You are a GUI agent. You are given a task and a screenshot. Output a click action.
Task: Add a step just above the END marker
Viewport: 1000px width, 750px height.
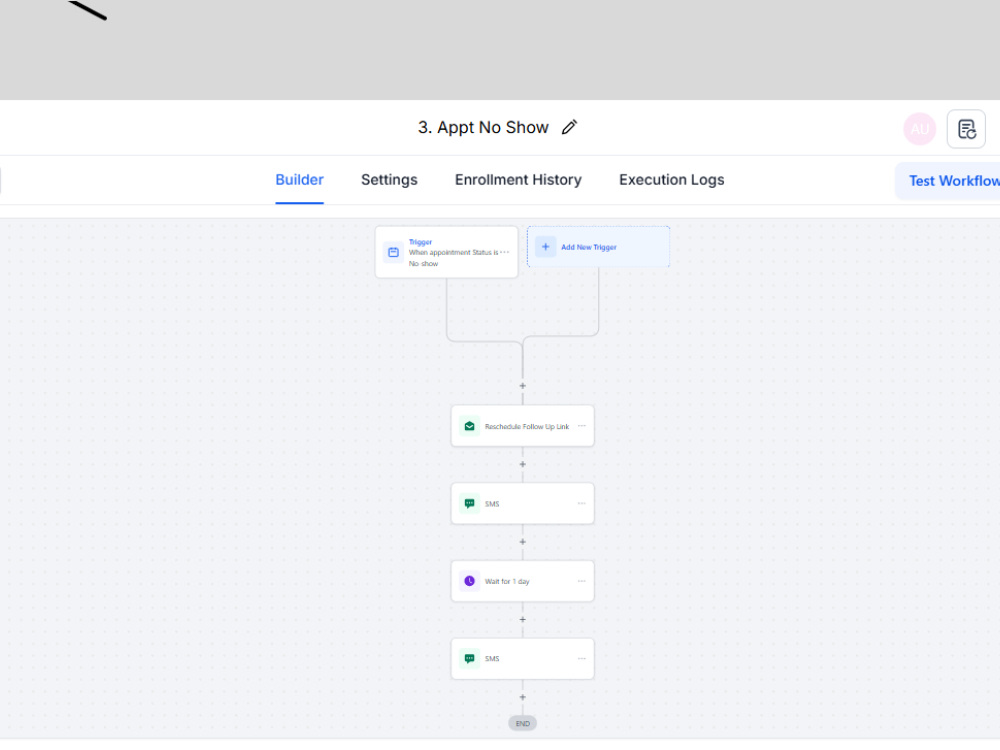pyautogui.click(x=522, y=698)
